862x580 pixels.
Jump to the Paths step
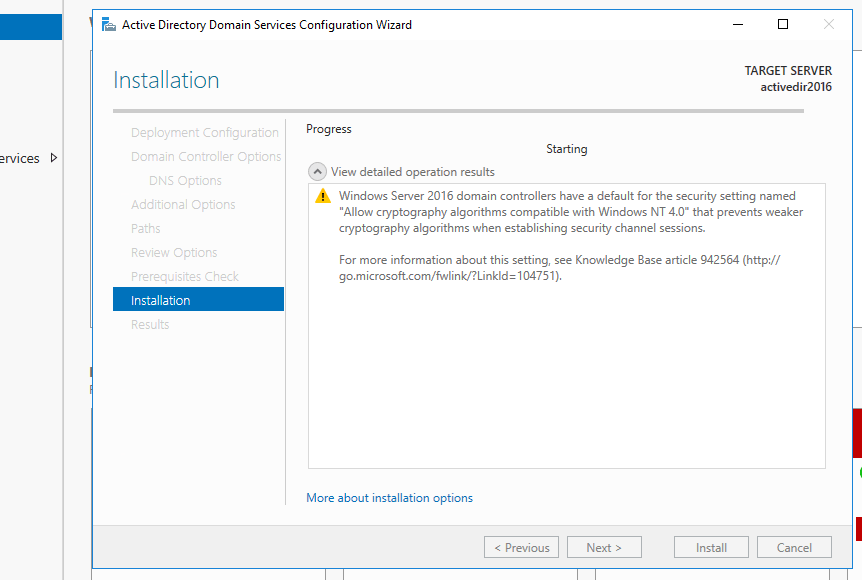pyautogui.click(x=146, y=229)
